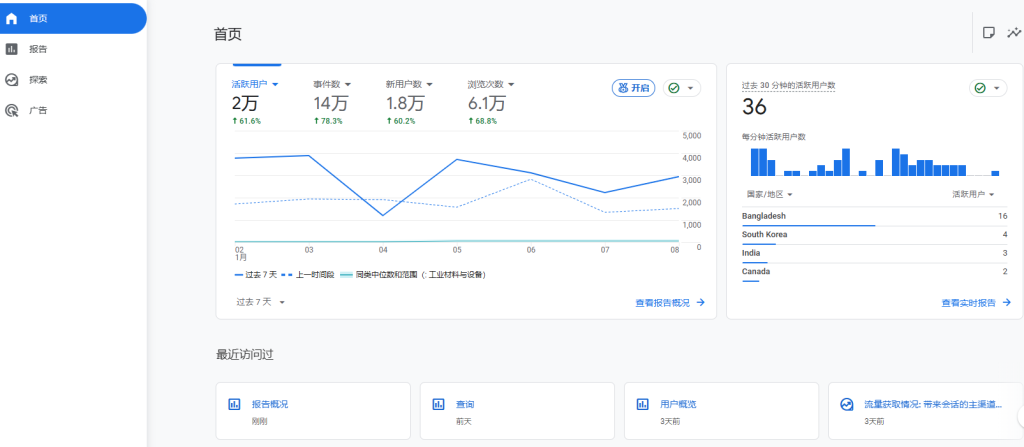Click the Explore icon in sidebar
This screenshot has height=447, width=1024.
[12, 80]
